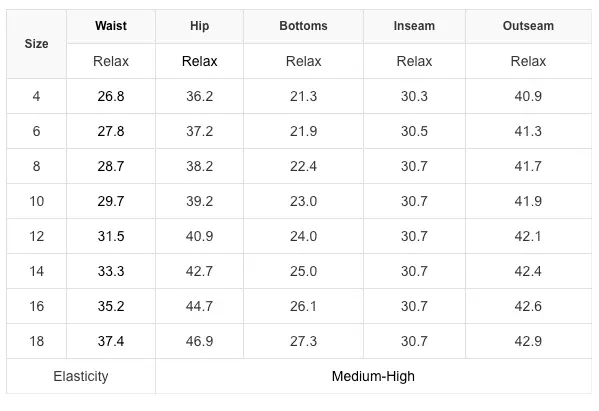Select hip value 38.2 for size 8
Viewport: 599px width, 411px height.
click(199, 167)
